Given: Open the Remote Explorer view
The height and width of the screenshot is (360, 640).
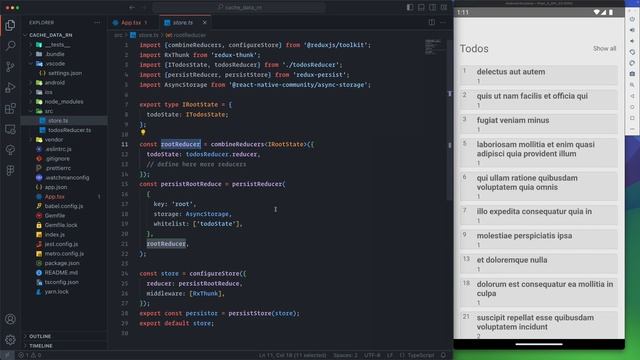Looking at the screenshot, I should (10, 129).
